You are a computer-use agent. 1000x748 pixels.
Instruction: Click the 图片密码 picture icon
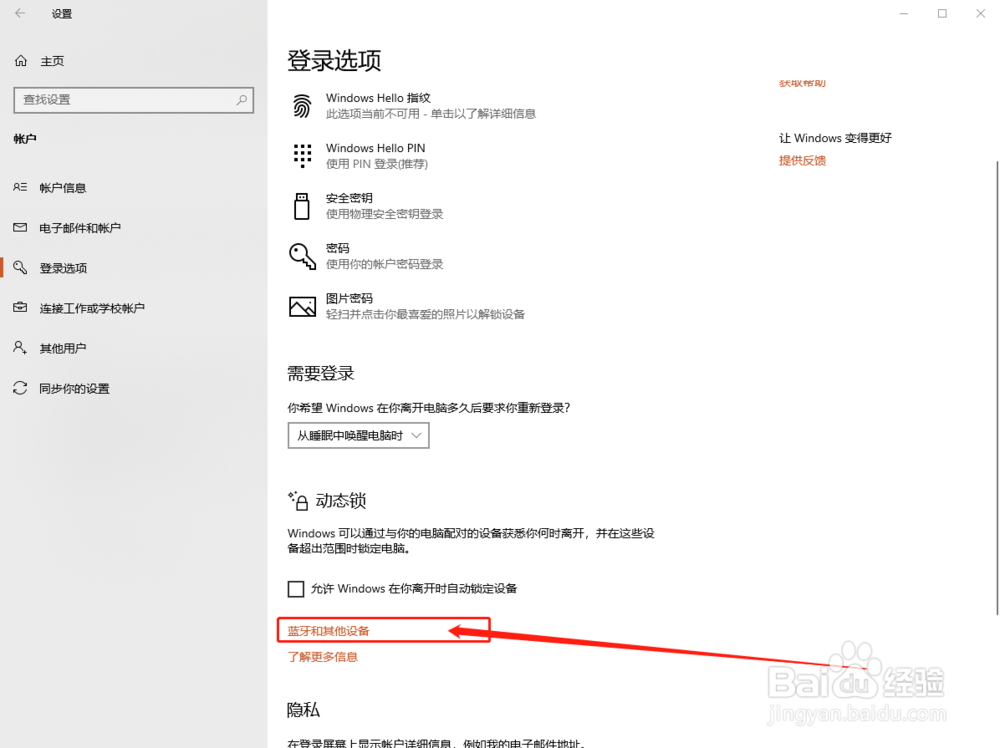pyautogui.click(x=302, y=307)
